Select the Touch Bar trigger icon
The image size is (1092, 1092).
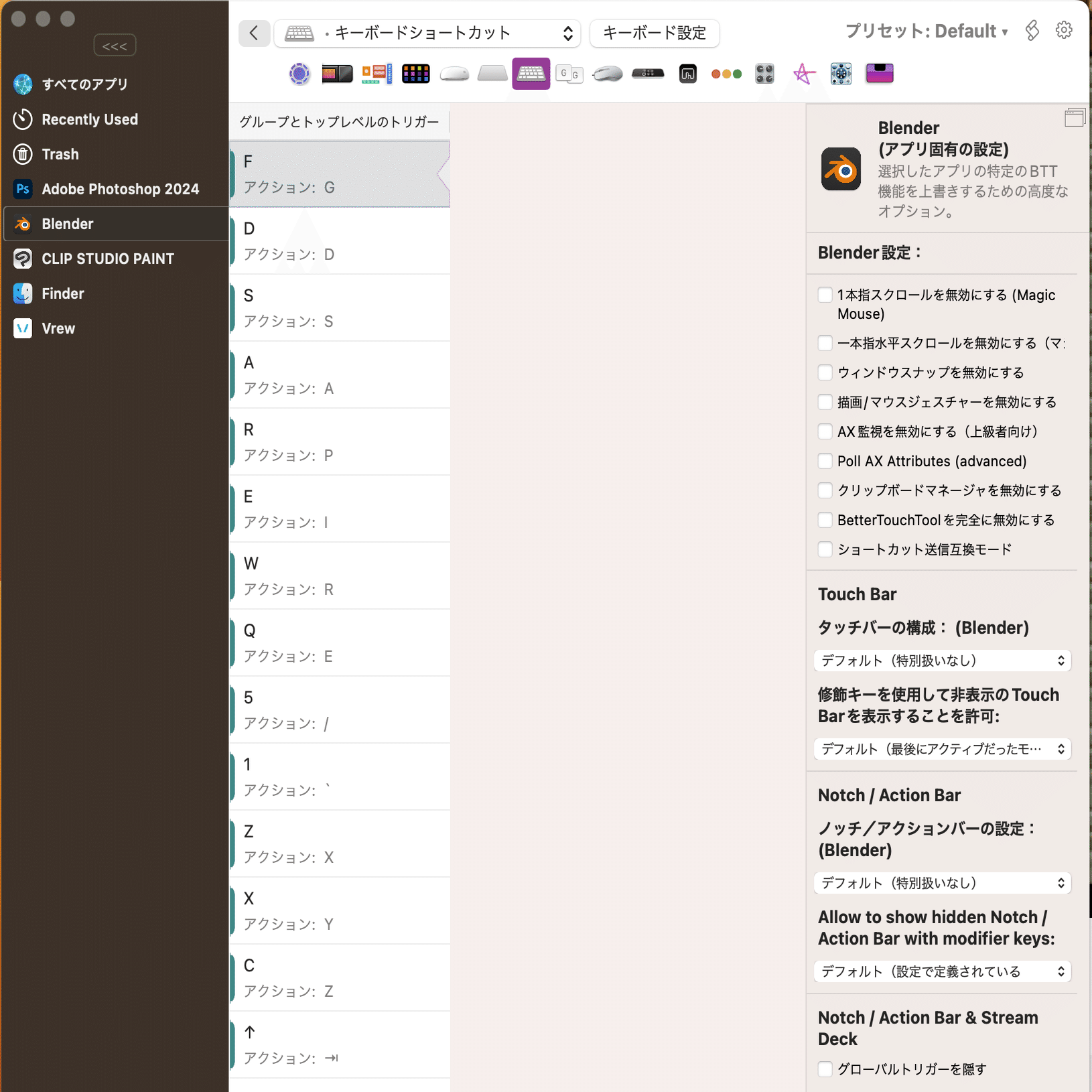(x=337, y=74)
